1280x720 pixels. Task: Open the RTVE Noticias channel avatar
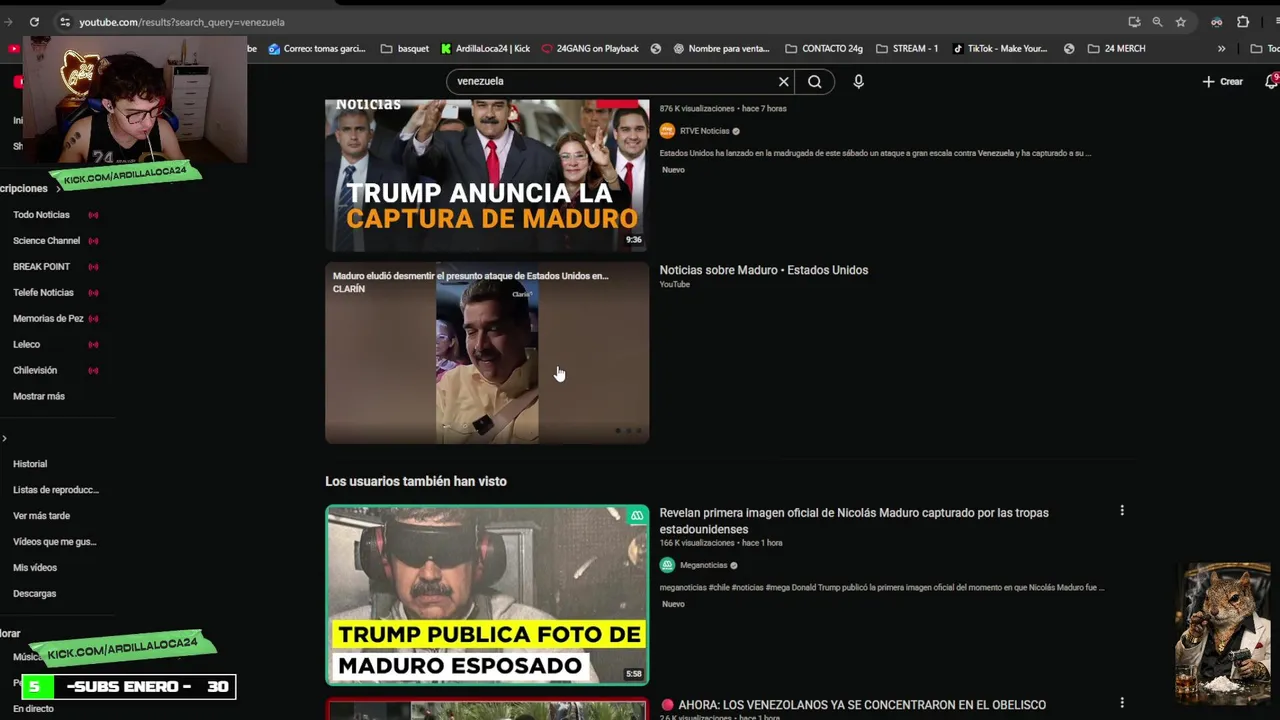click(x=667, y=131)
